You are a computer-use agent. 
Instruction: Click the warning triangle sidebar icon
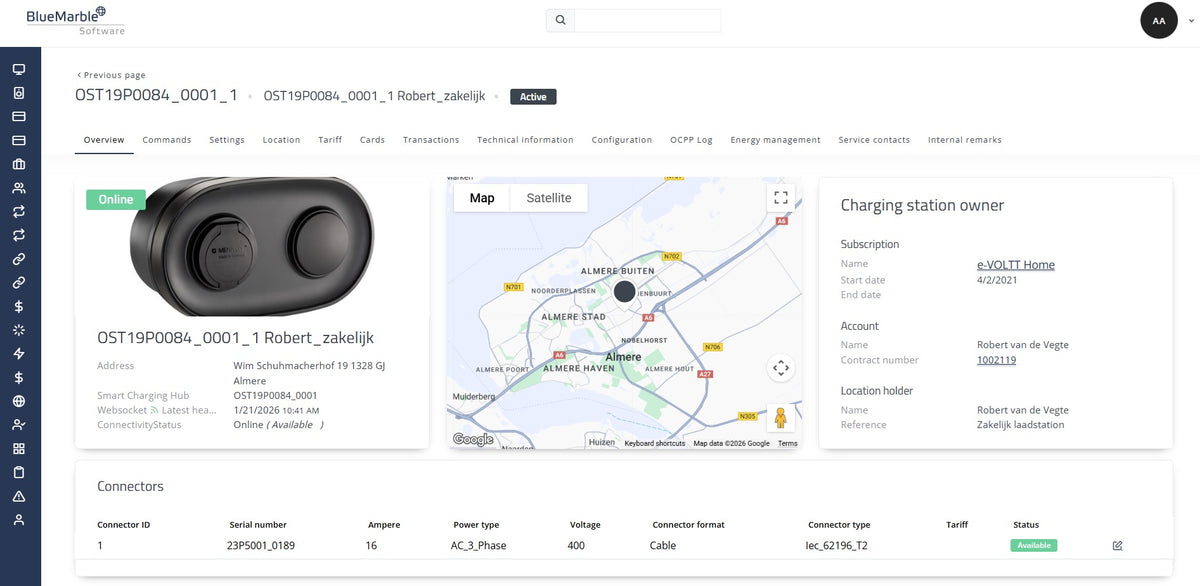18,496
